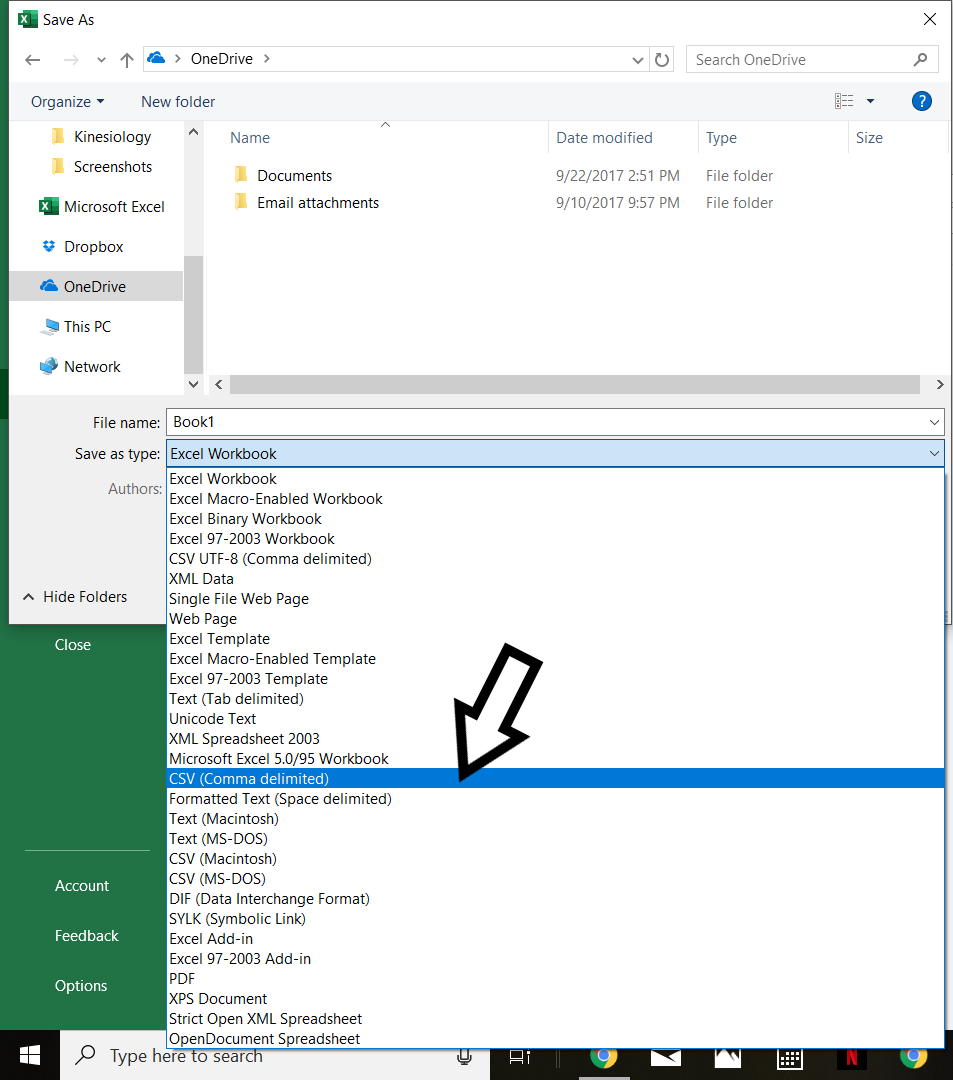Close the Save As dialog
Screen dimensions: 953x1080
tap(930, 19)
